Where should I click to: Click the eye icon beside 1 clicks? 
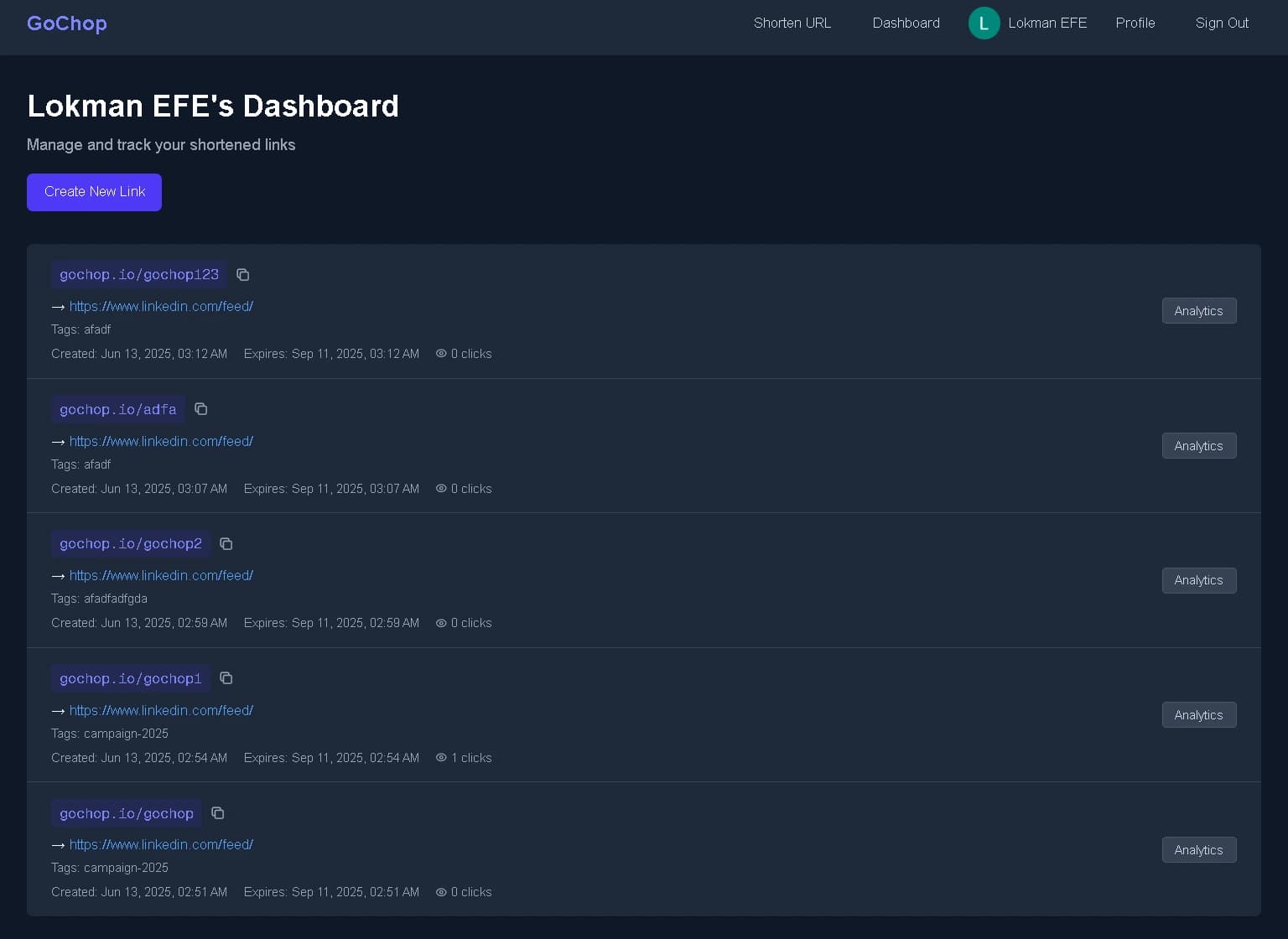441,757
